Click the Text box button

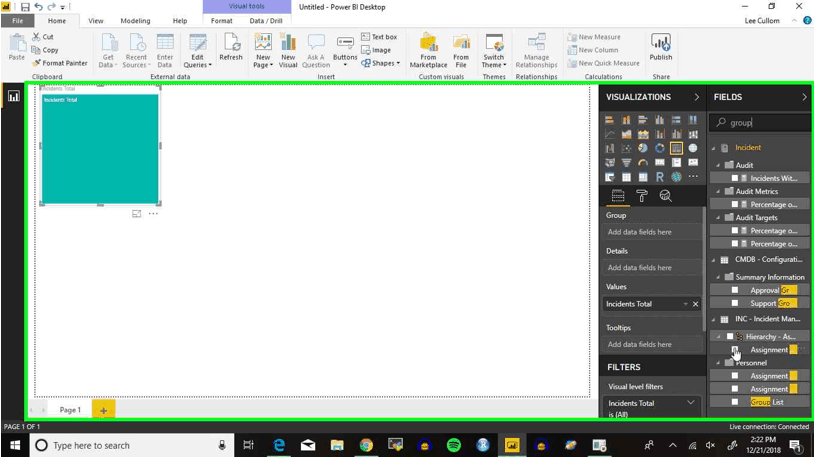[379, 37]
